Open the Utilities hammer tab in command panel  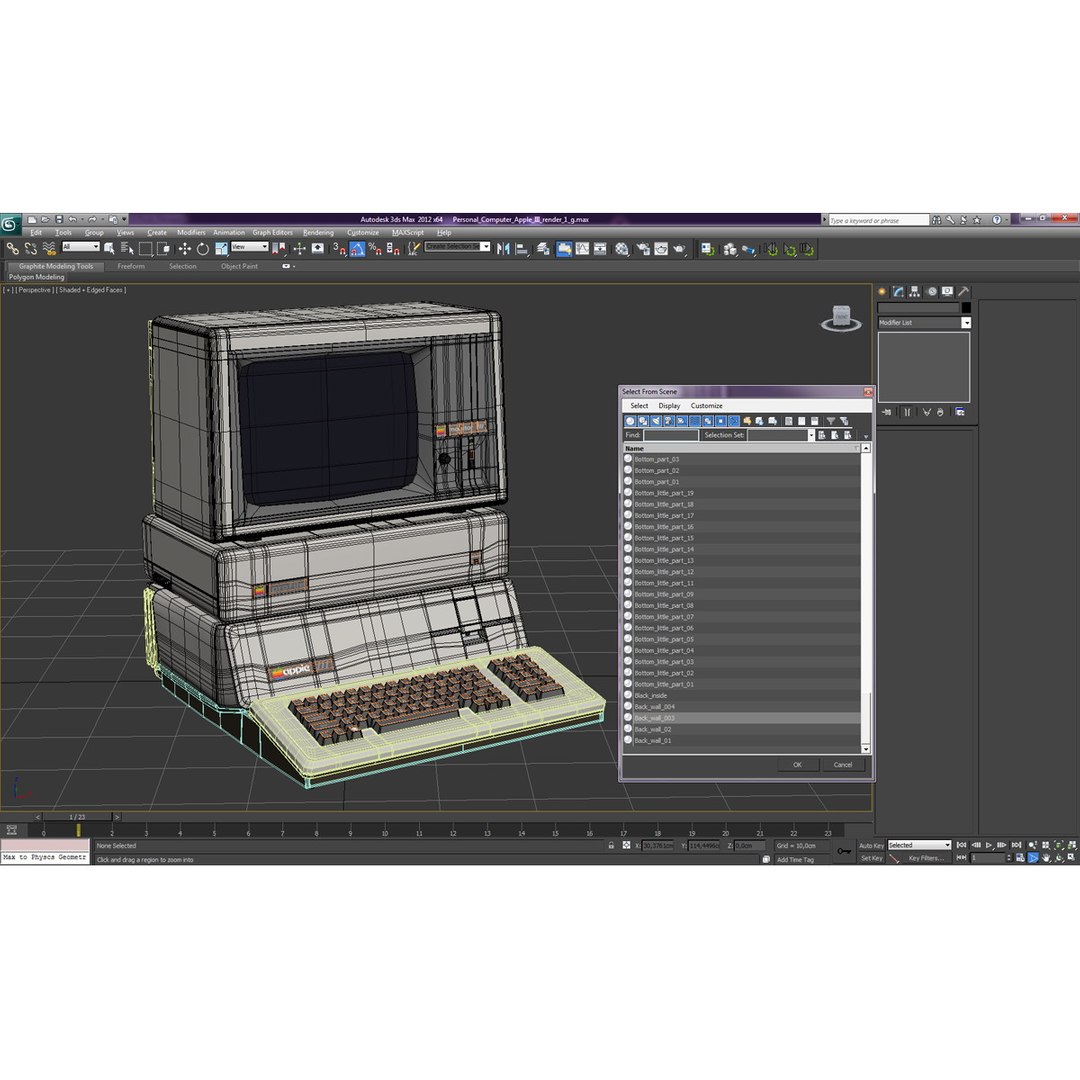964,292
